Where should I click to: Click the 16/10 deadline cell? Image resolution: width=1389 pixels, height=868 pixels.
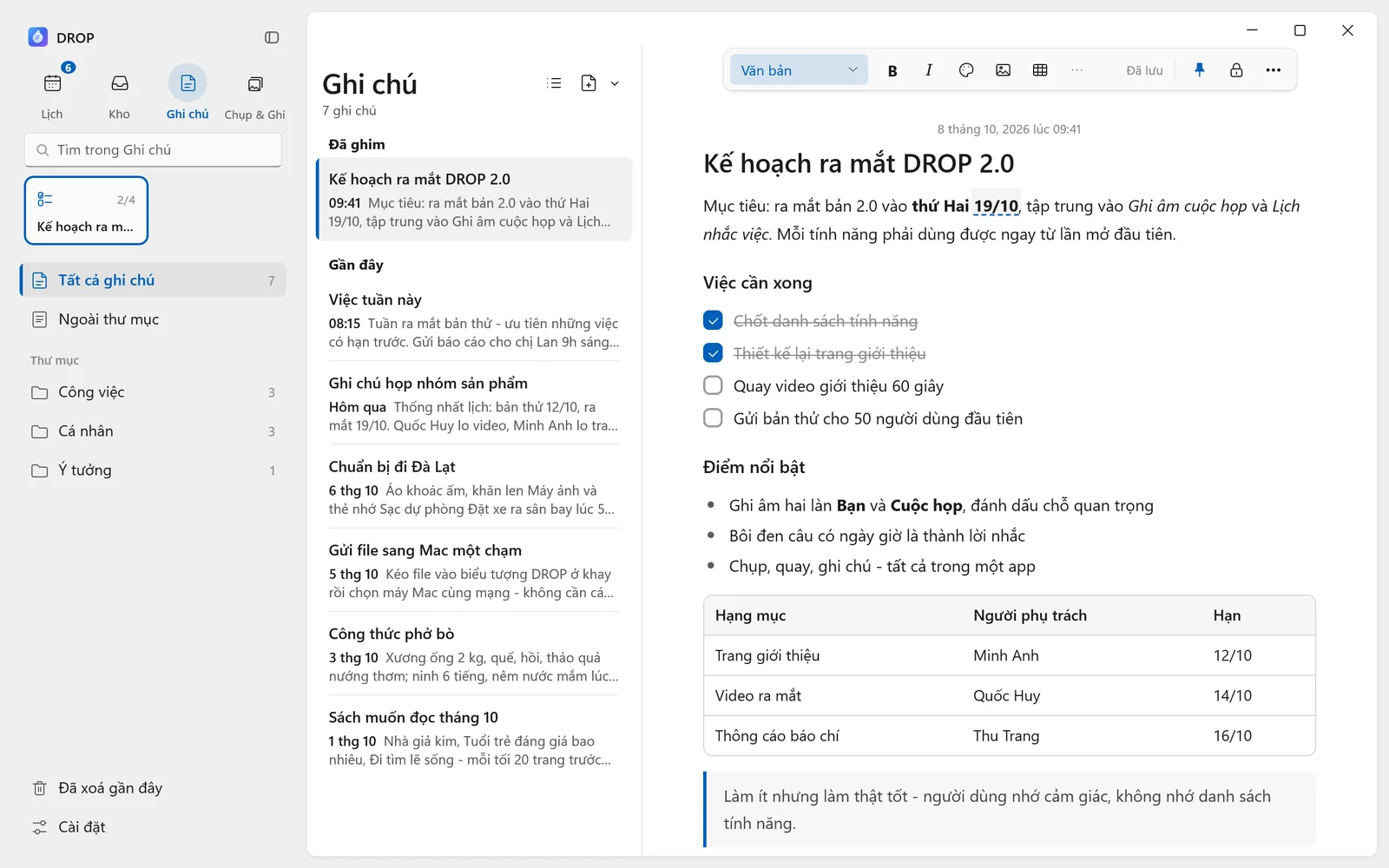(1259, 735)
